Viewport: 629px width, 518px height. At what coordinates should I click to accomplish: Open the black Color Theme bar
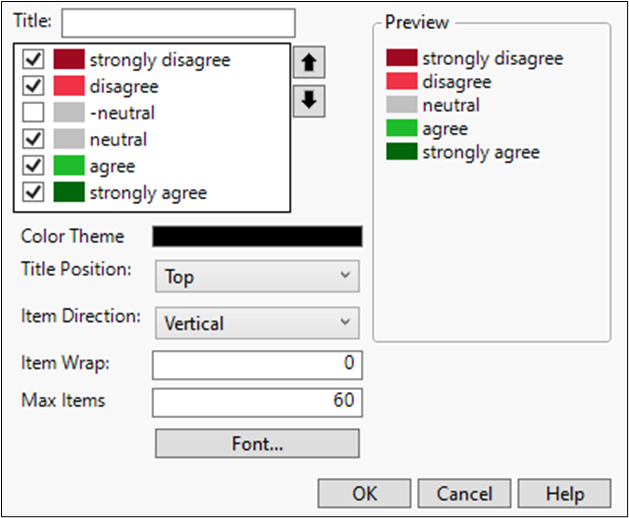pos(257,236)
